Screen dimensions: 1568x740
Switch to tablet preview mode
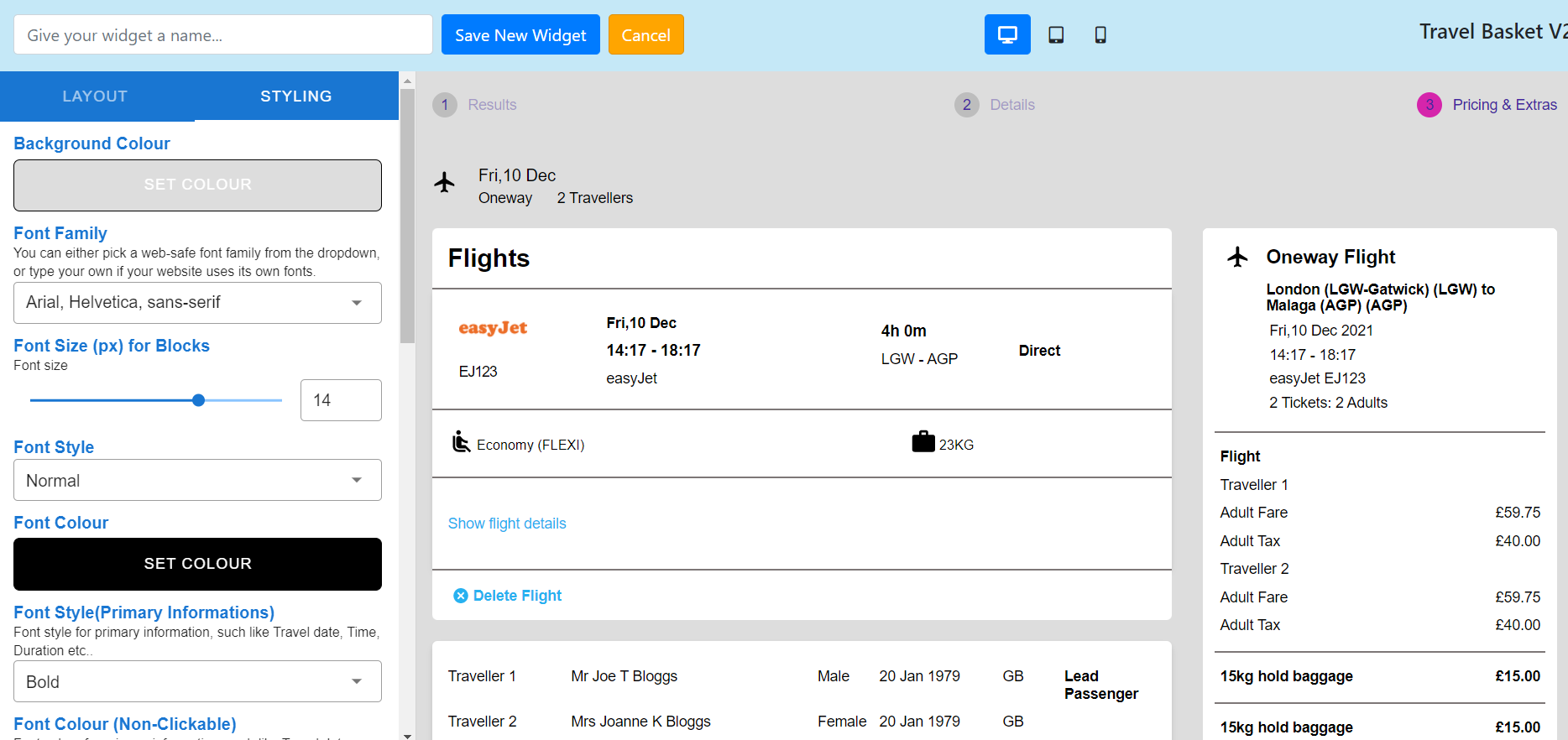(x=1056, y=34)
